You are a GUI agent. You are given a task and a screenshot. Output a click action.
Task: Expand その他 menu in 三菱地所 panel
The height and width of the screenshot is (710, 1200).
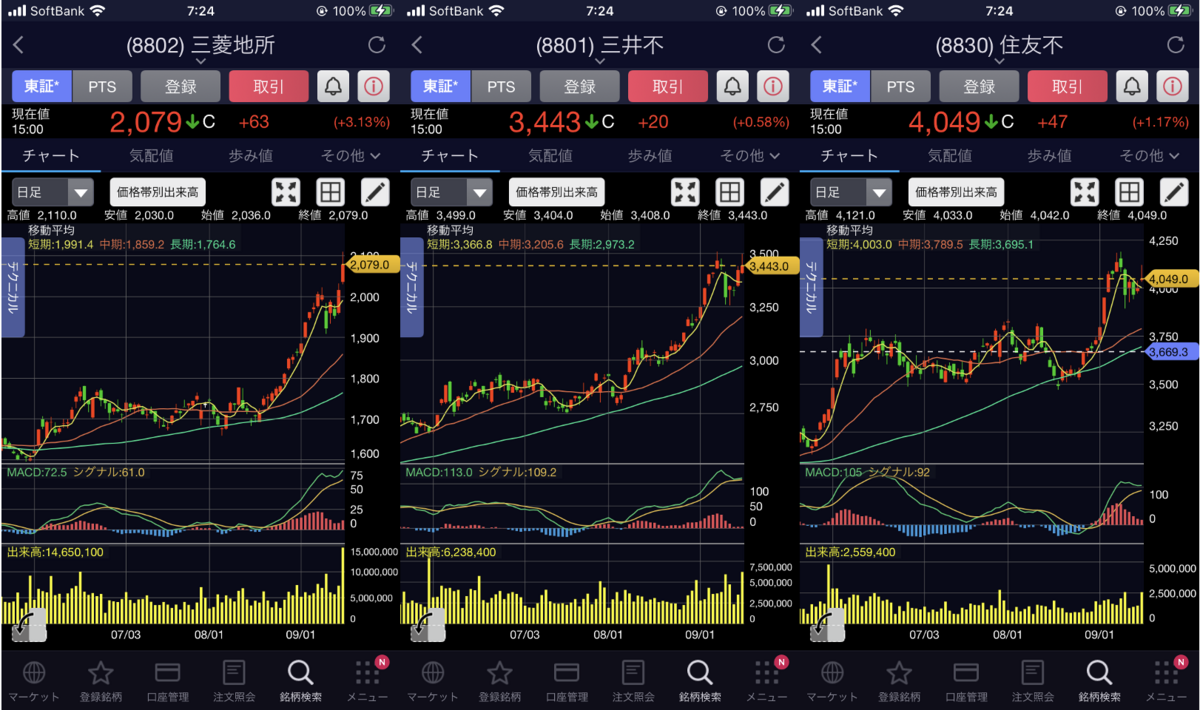point(350,156)
